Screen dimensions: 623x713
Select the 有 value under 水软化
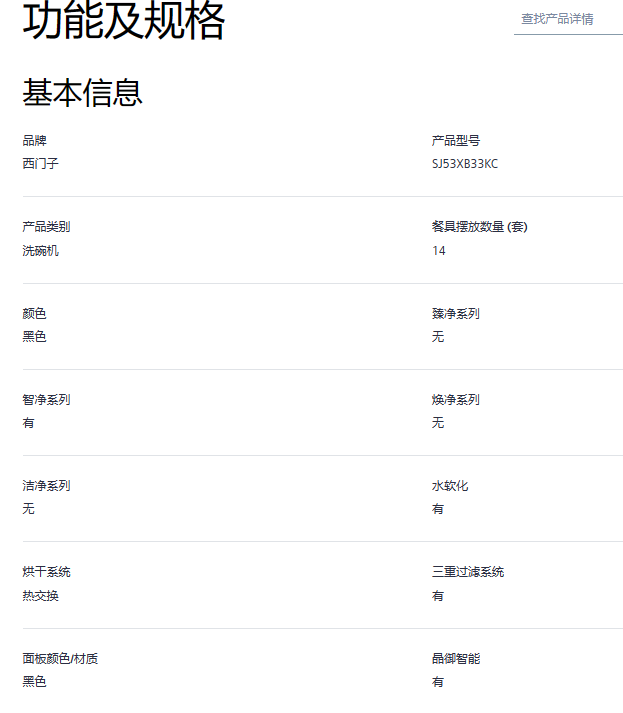[x=438, y=509]
